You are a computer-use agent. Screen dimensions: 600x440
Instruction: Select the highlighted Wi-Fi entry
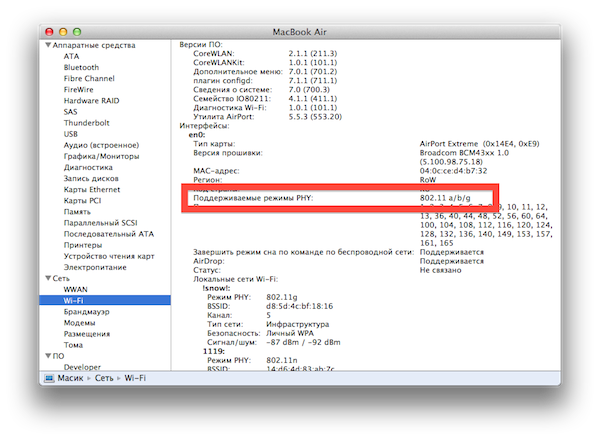pyautogui.click(x=105, y=300)
